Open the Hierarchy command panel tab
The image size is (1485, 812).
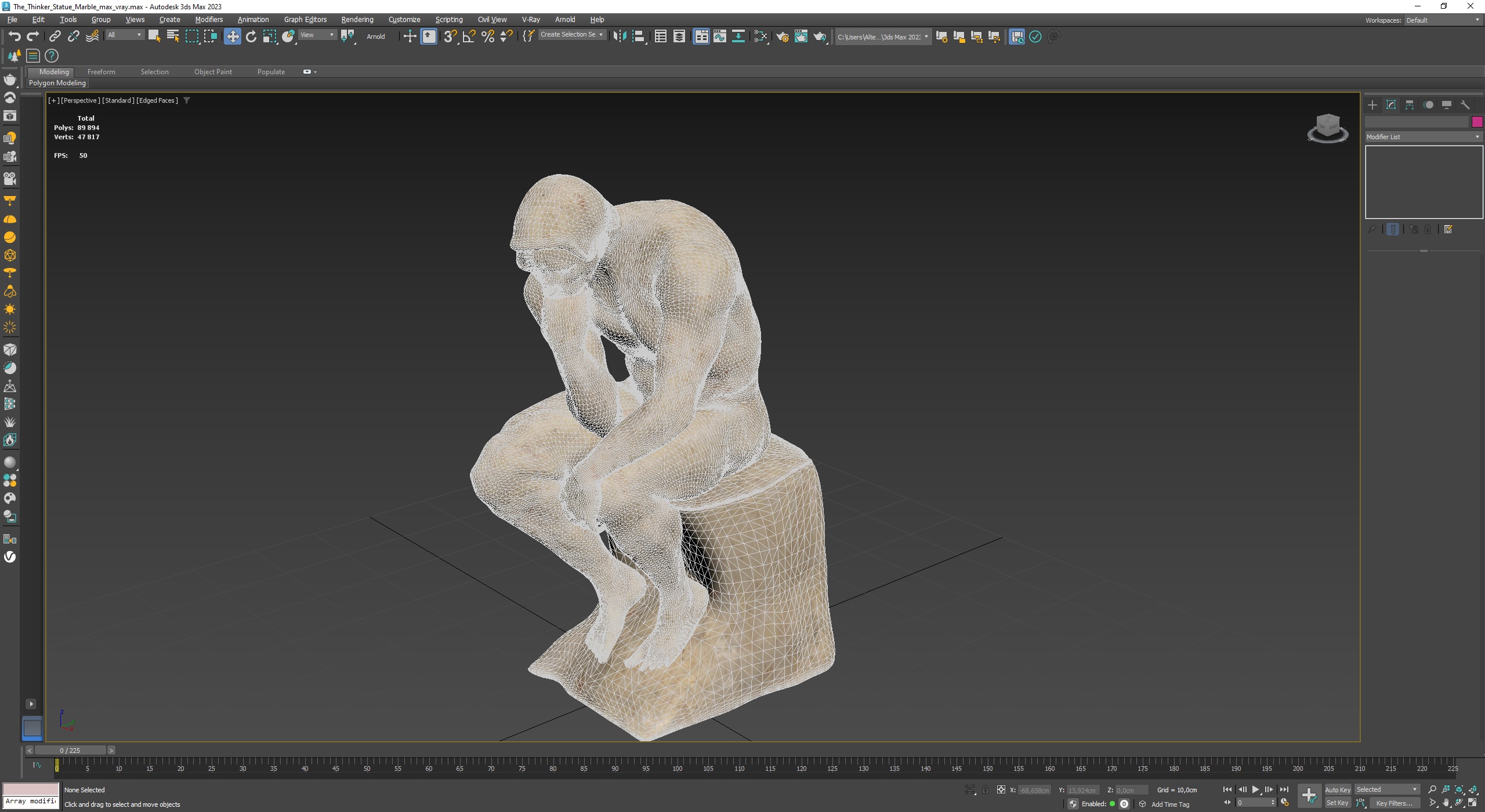pos(1410,105)
